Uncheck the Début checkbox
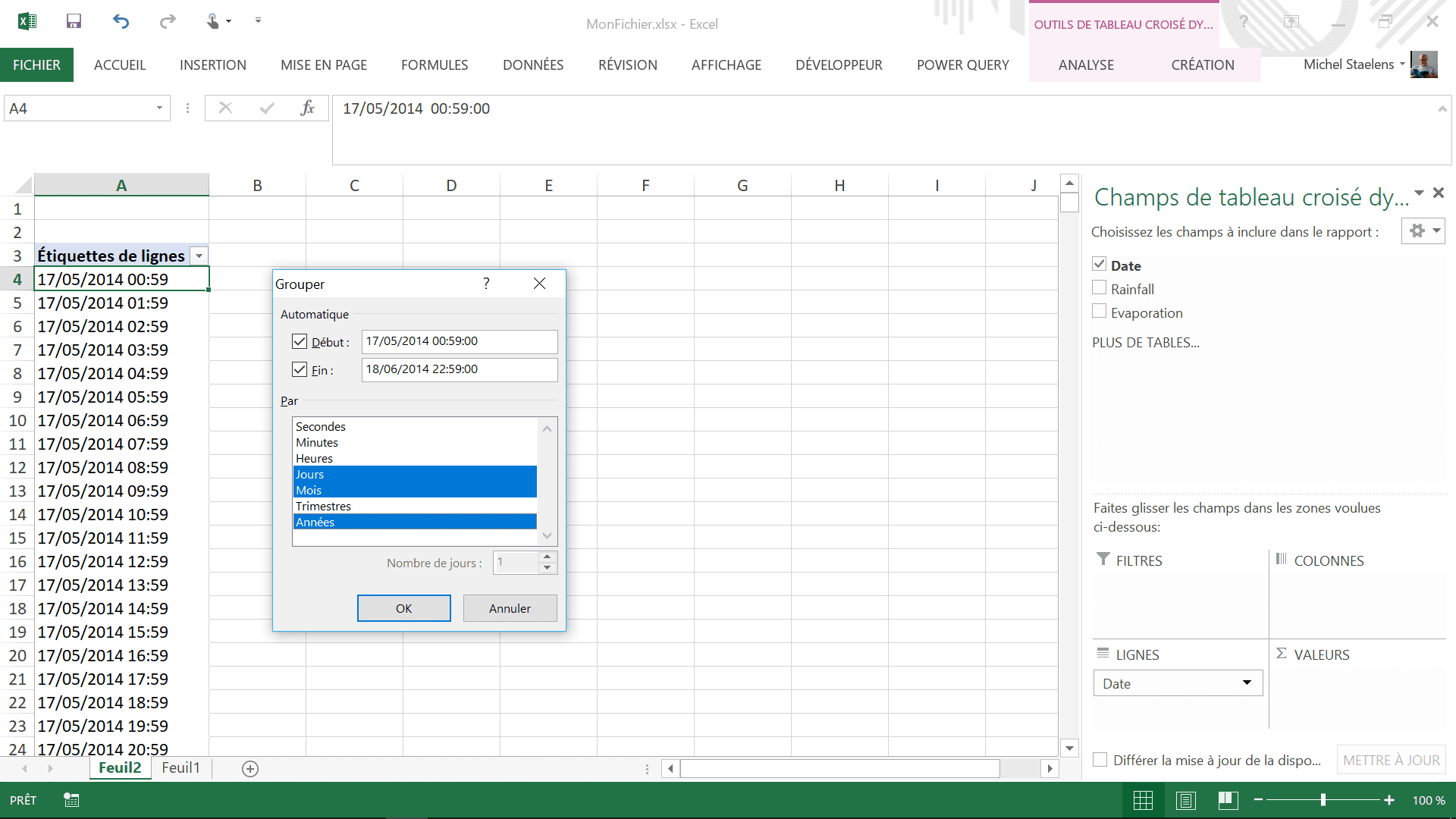 [x=300, y=341]
